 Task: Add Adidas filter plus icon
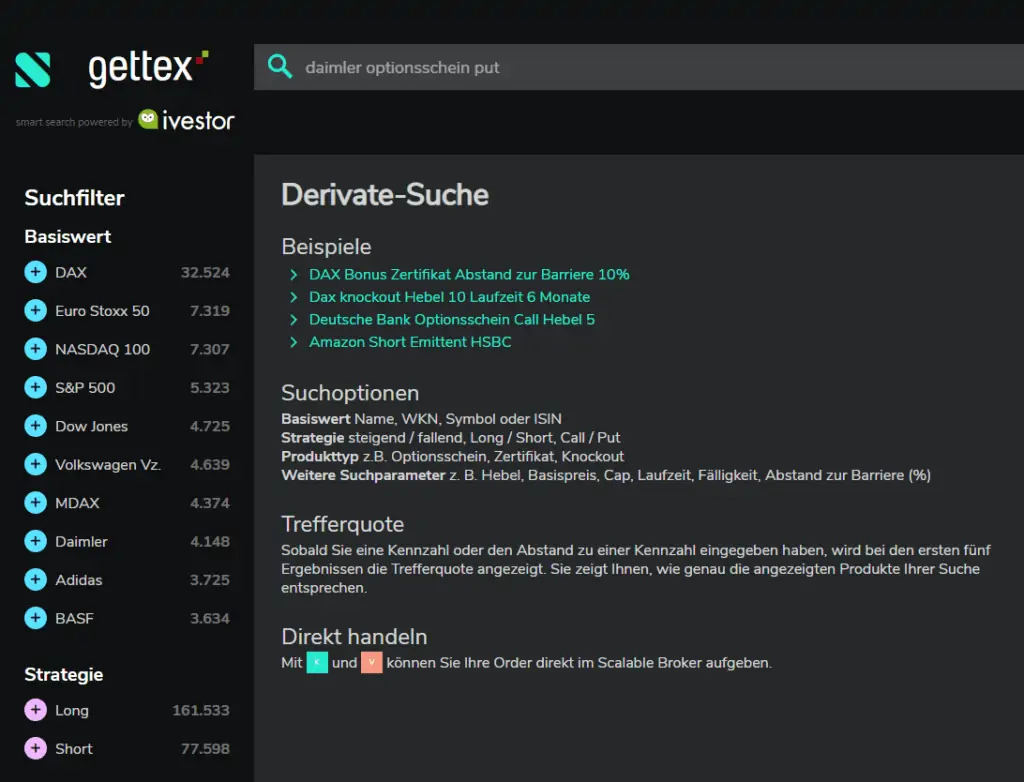pyautogui.click(x=35, y=579)
